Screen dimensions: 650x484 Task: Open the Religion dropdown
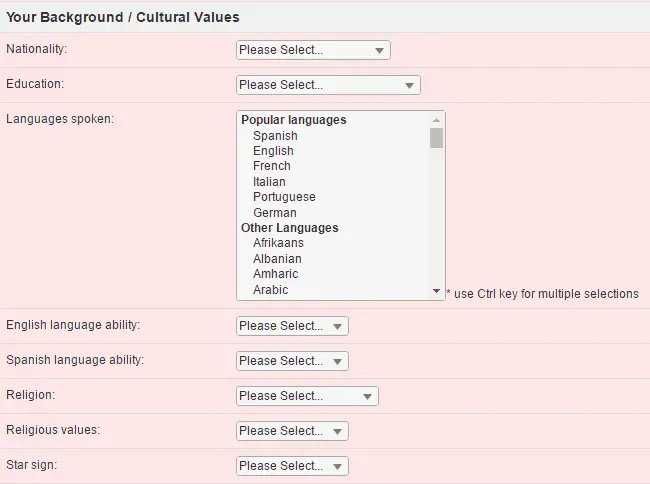[307, 396]
